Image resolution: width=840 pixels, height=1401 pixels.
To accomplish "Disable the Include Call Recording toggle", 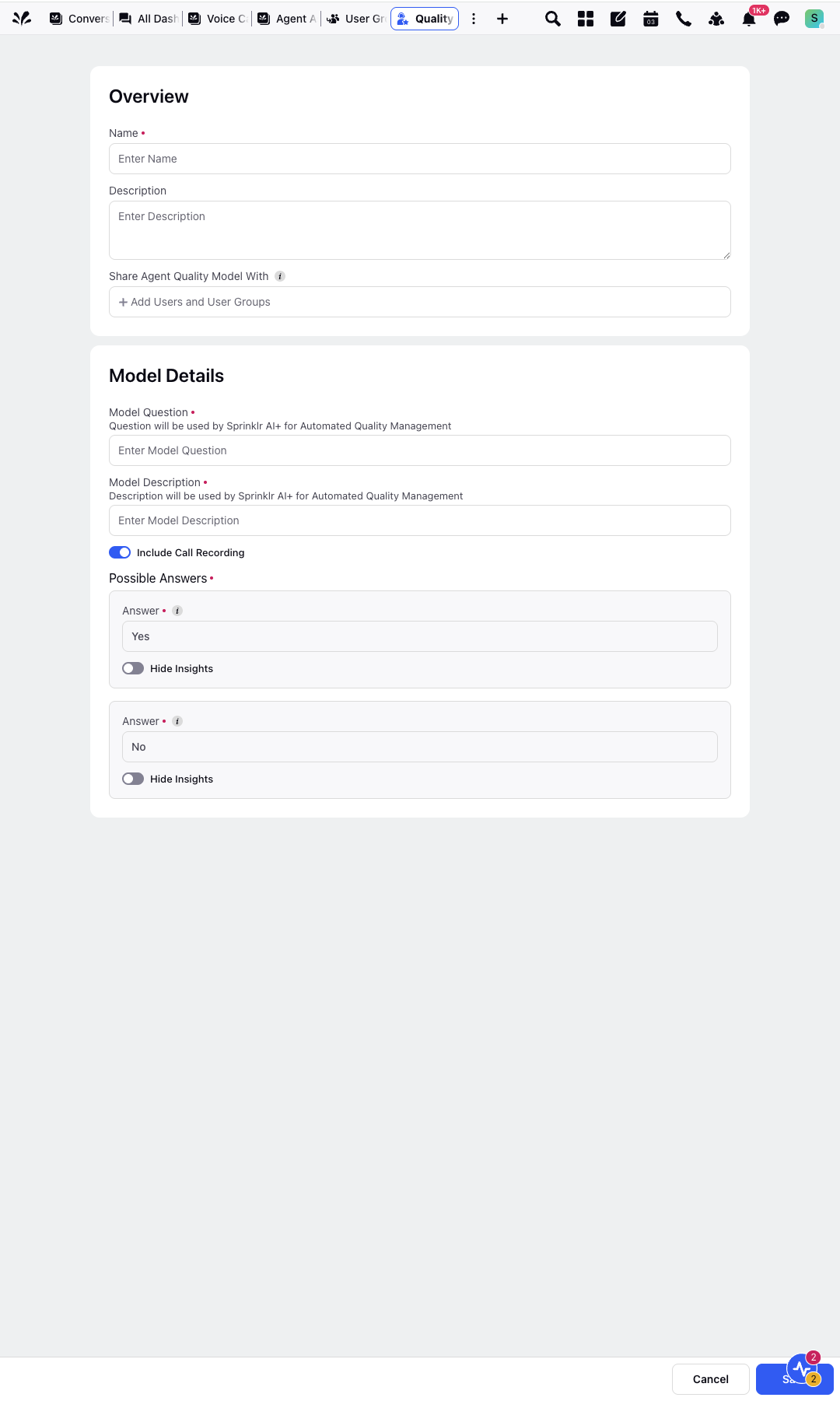I will pyautogui.click(x=120, y=552).
